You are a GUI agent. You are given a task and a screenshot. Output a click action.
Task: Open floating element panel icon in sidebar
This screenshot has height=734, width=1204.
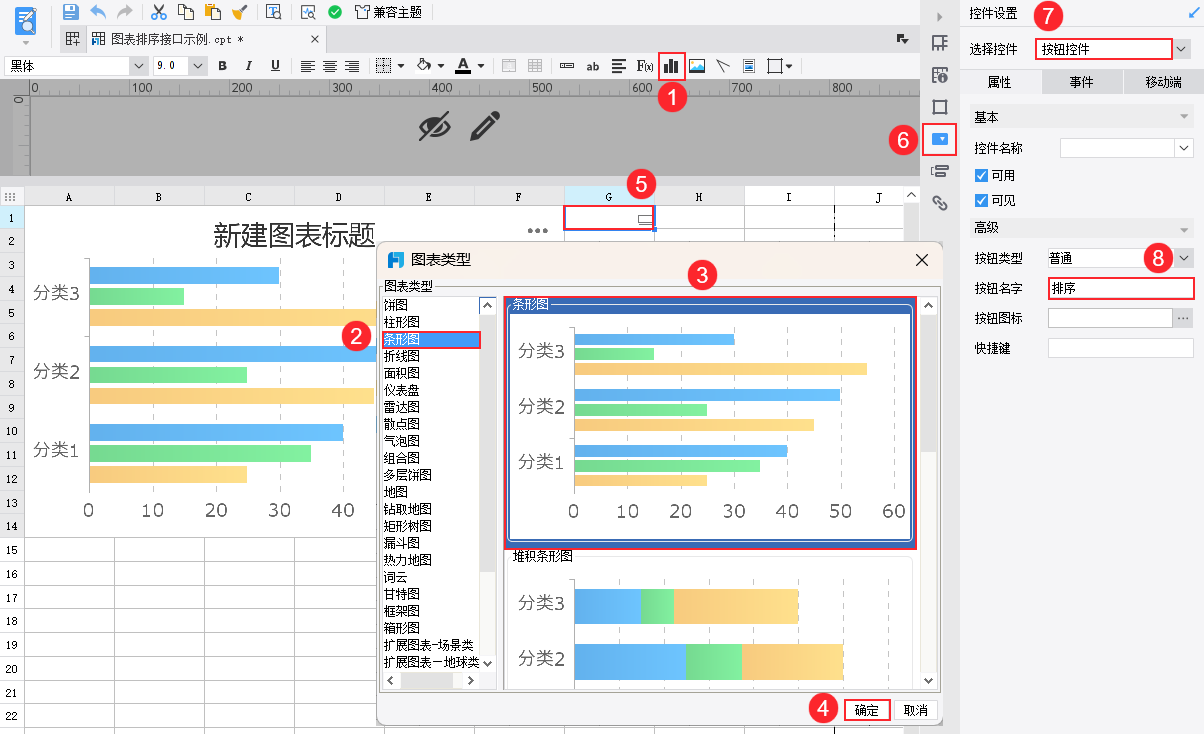(x=939, y=107)
